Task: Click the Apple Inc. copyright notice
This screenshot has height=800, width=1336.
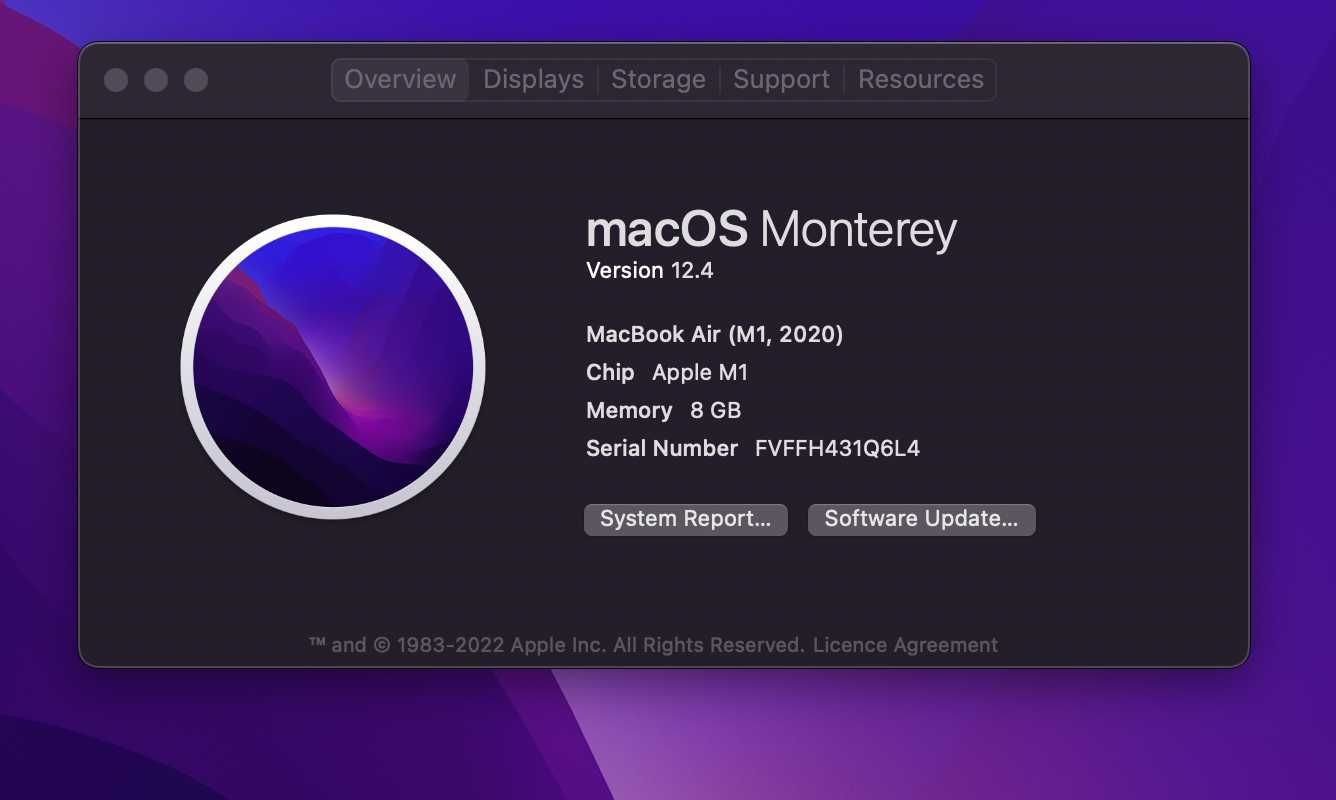Action: 557,645
